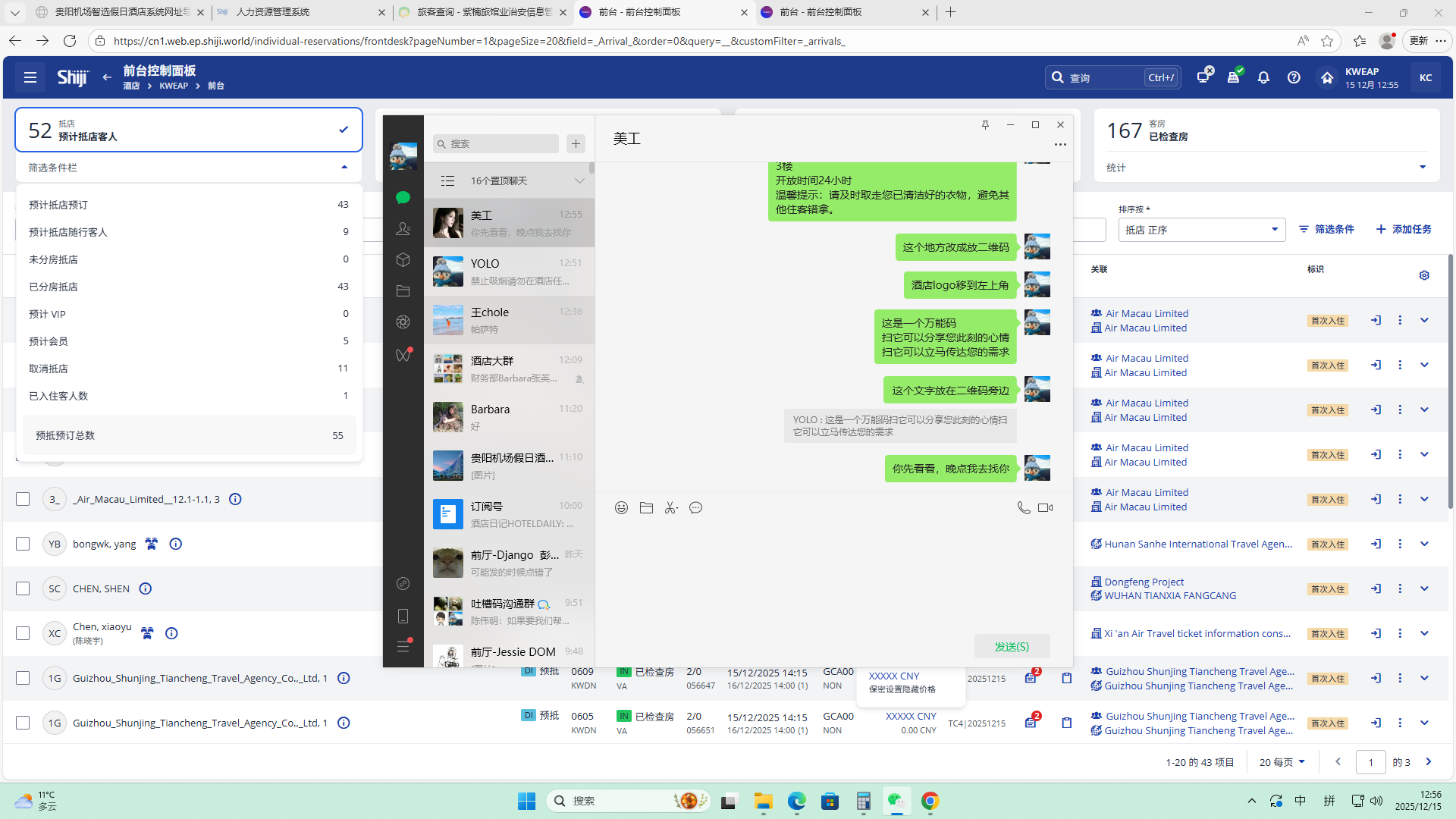Open Shiji help question mark icon
This screenshot has width=1456, height=819.
(x=1294, y=77)
